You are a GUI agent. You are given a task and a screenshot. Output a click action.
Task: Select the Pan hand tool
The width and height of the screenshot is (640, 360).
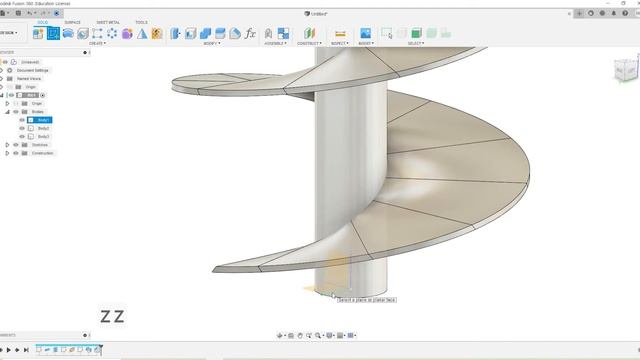point(300,336)
